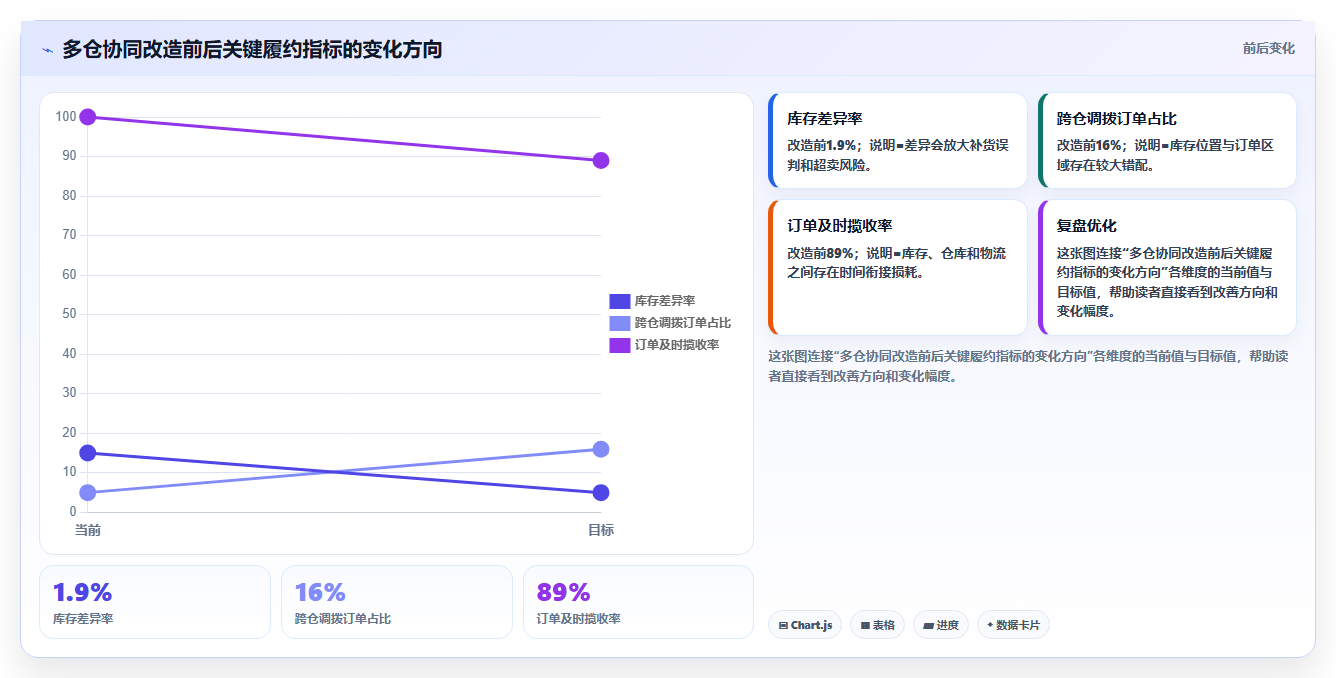
Task: Click the page title 多仓协同改造前后关键履约指标的变化方向
Action: point(252,49)
